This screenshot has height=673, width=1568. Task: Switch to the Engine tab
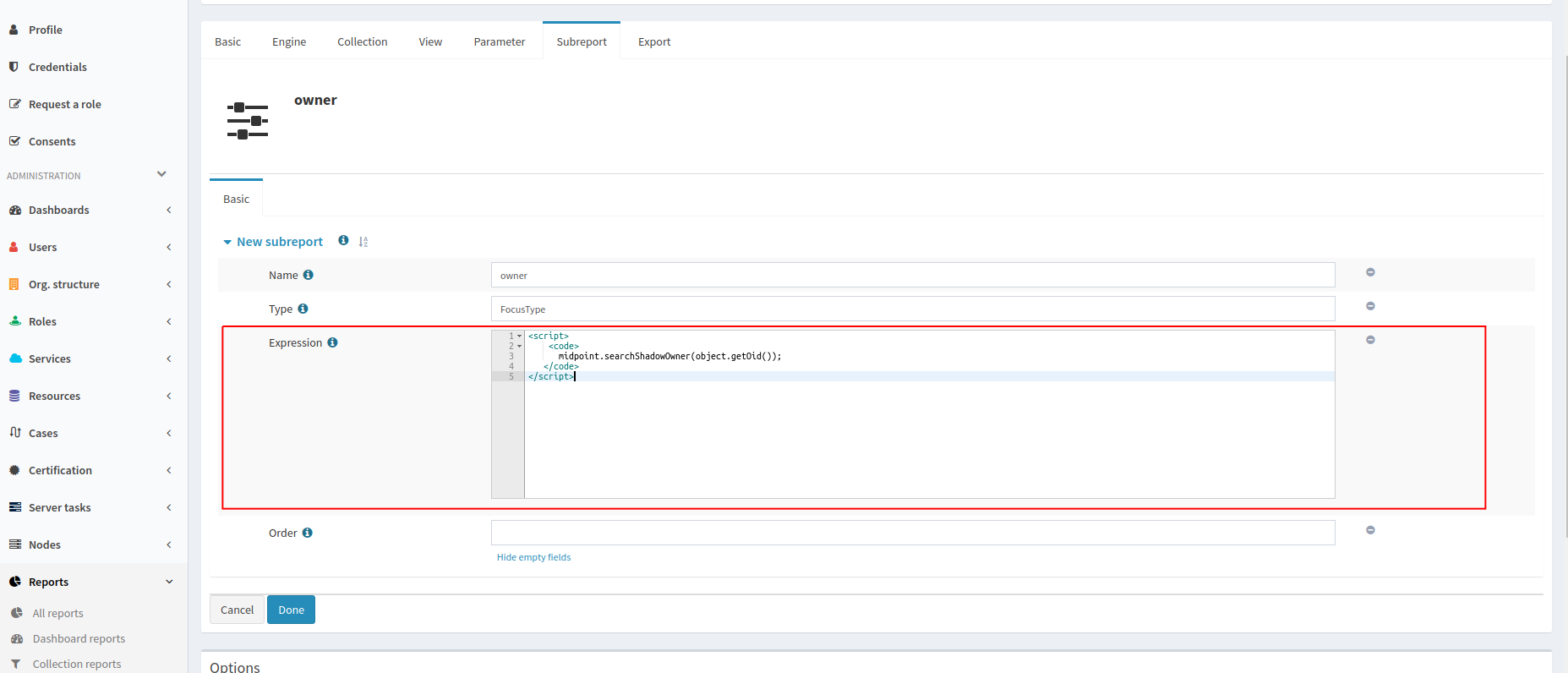289,41
